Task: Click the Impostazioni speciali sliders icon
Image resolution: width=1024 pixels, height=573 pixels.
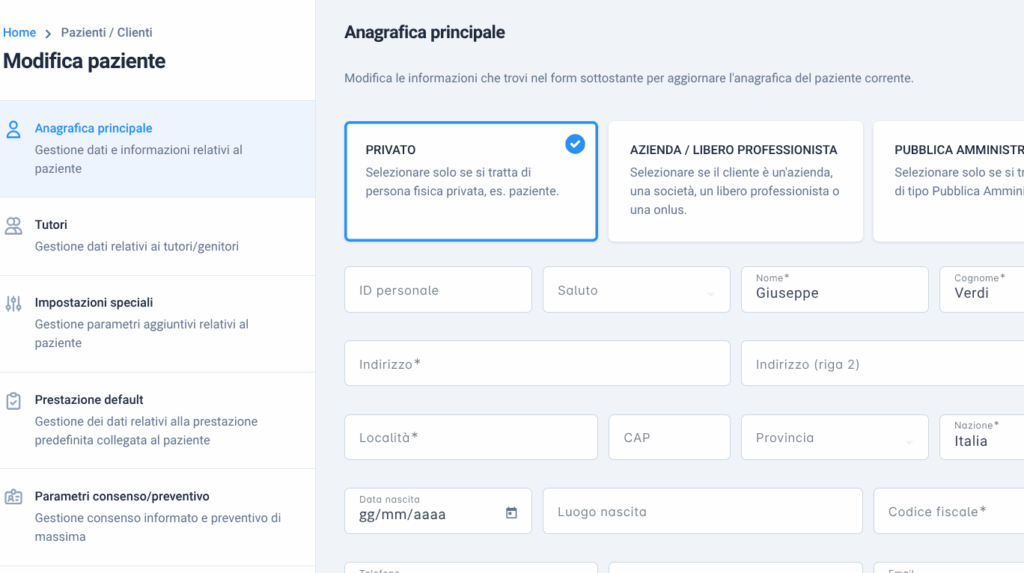Action: (13, 304)
